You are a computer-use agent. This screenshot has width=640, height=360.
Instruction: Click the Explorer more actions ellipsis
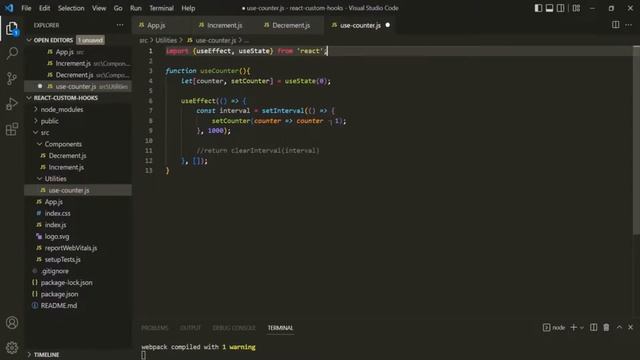click(120, 25)
